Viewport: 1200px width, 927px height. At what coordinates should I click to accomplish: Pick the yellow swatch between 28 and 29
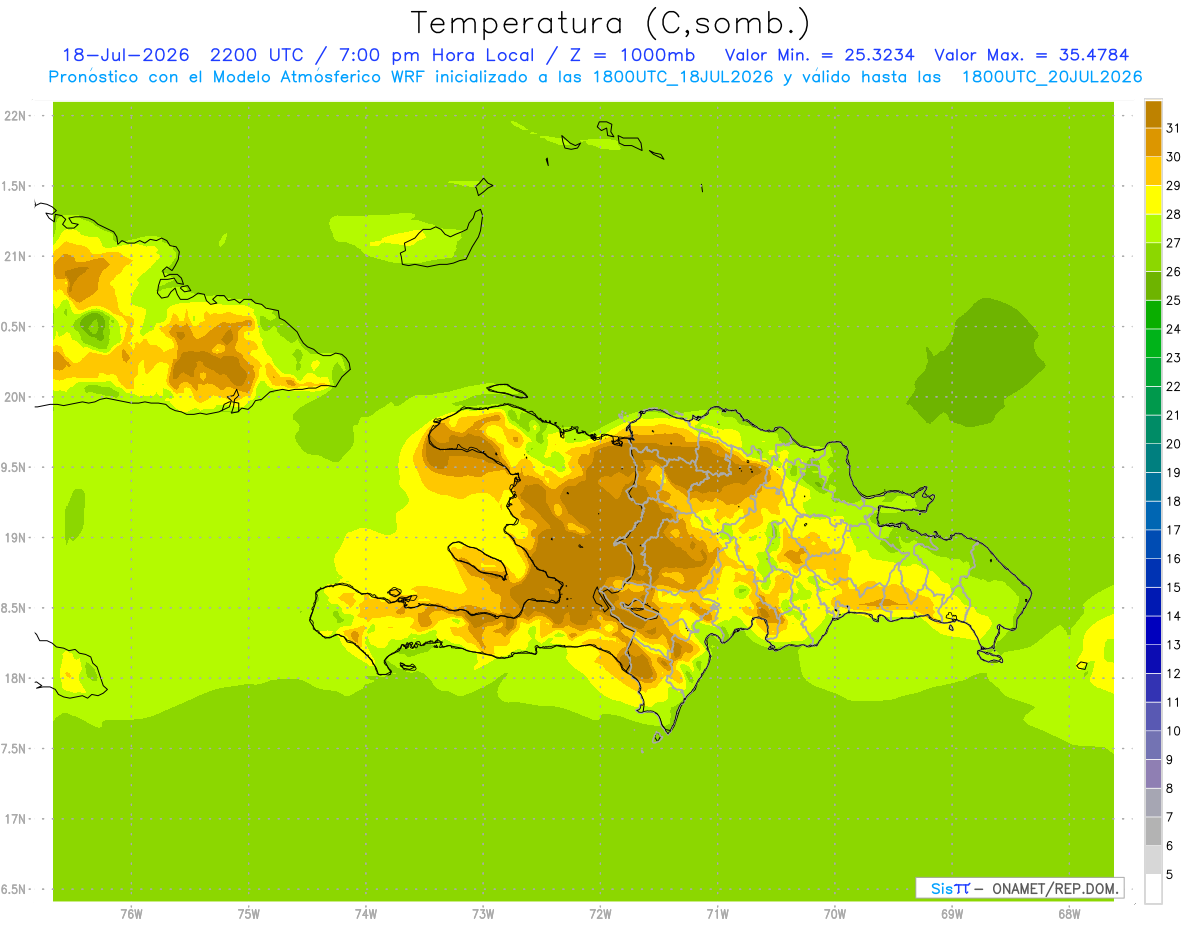pos(1153,200)
